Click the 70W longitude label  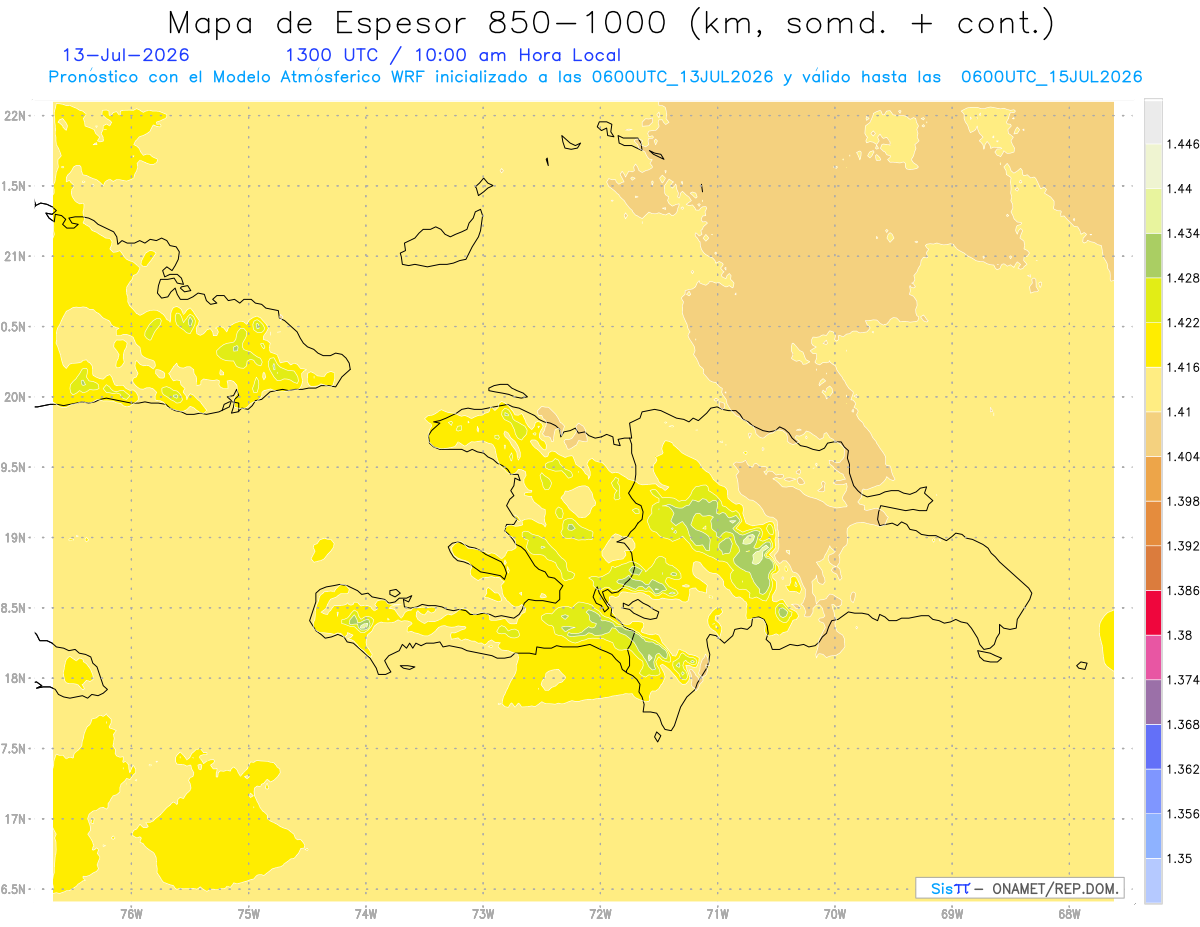tap(835, 913)
